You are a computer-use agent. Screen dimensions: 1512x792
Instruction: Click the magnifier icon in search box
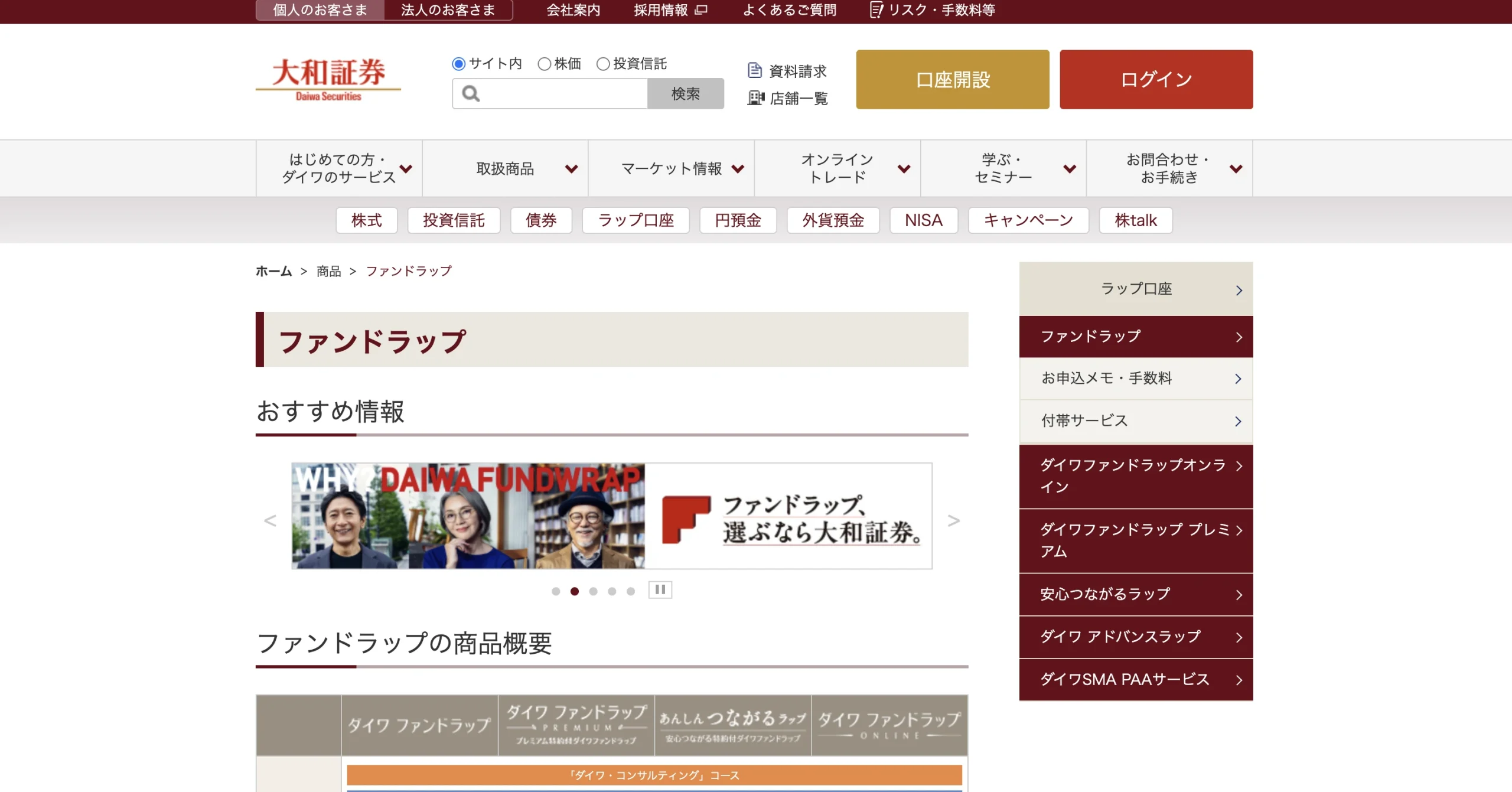[471, 93]
